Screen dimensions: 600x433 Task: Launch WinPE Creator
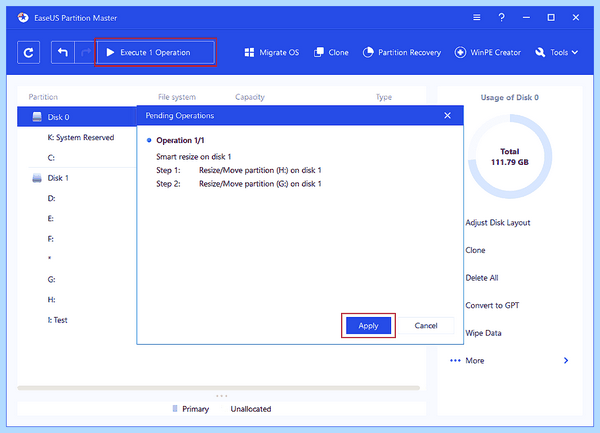(x=488, y=52)
